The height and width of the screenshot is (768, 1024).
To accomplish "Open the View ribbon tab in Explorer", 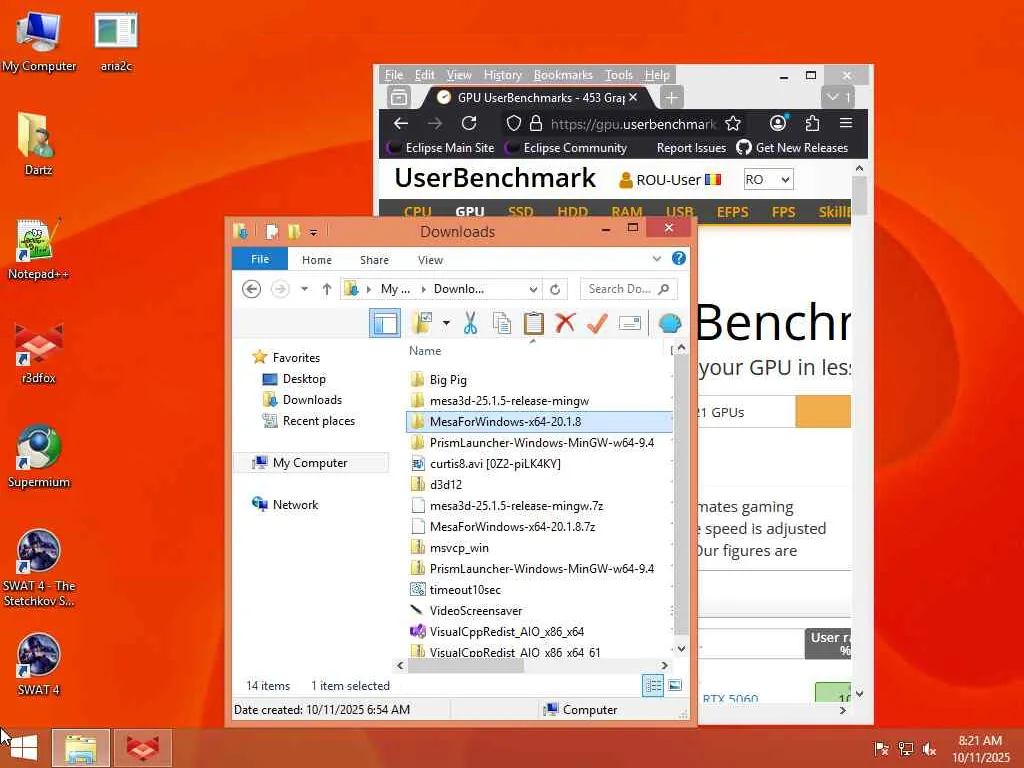I will tap(430, 260).
